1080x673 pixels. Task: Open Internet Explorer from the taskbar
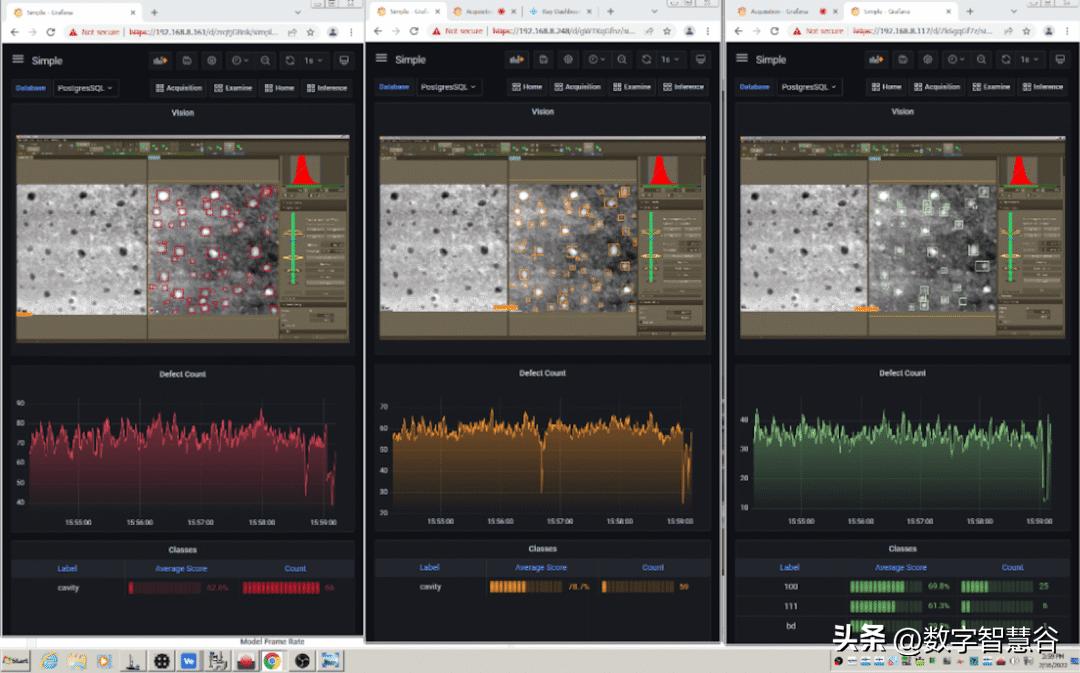tap(49, 661)
